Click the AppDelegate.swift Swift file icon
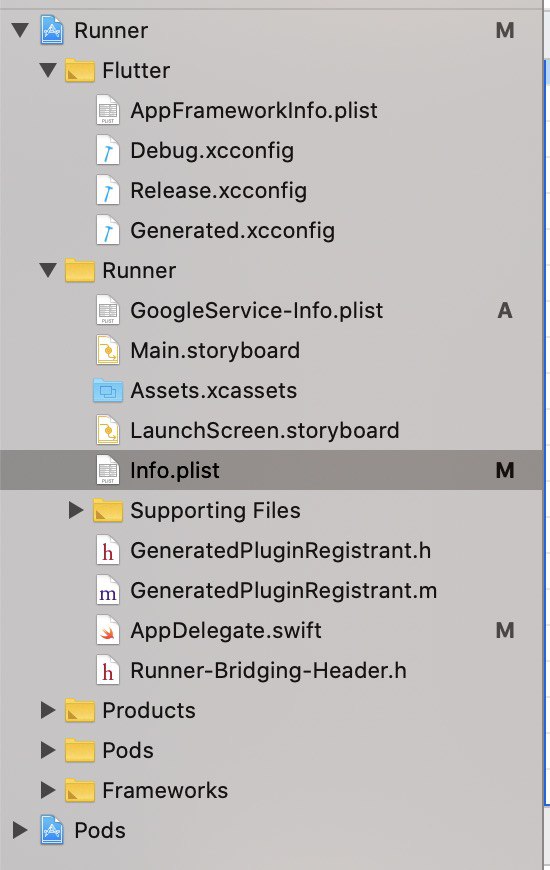 [x=108, y=630]
